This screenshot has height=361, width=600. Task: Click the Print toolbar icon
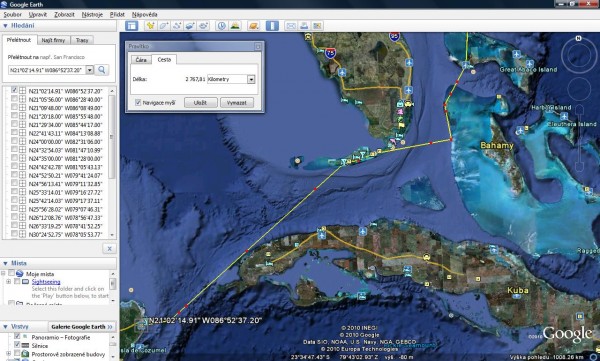coord(304,26)
